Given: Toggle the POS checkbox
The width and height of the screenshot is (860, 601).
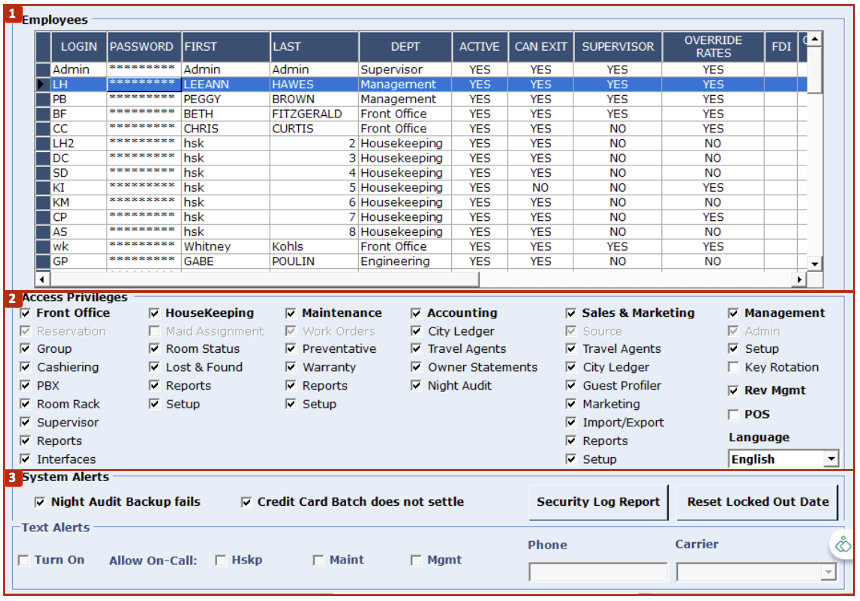Looking at the screenshot, I should pos(734,414).
